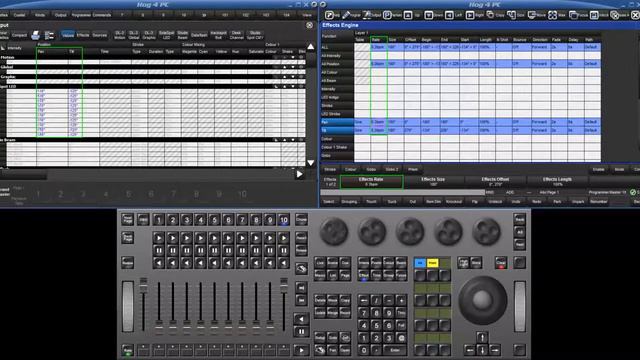This screenshot has height=360, width=640.
Task: Click the blue softkey on front panel
Action: pyautogui.click(x=420, y=262)
